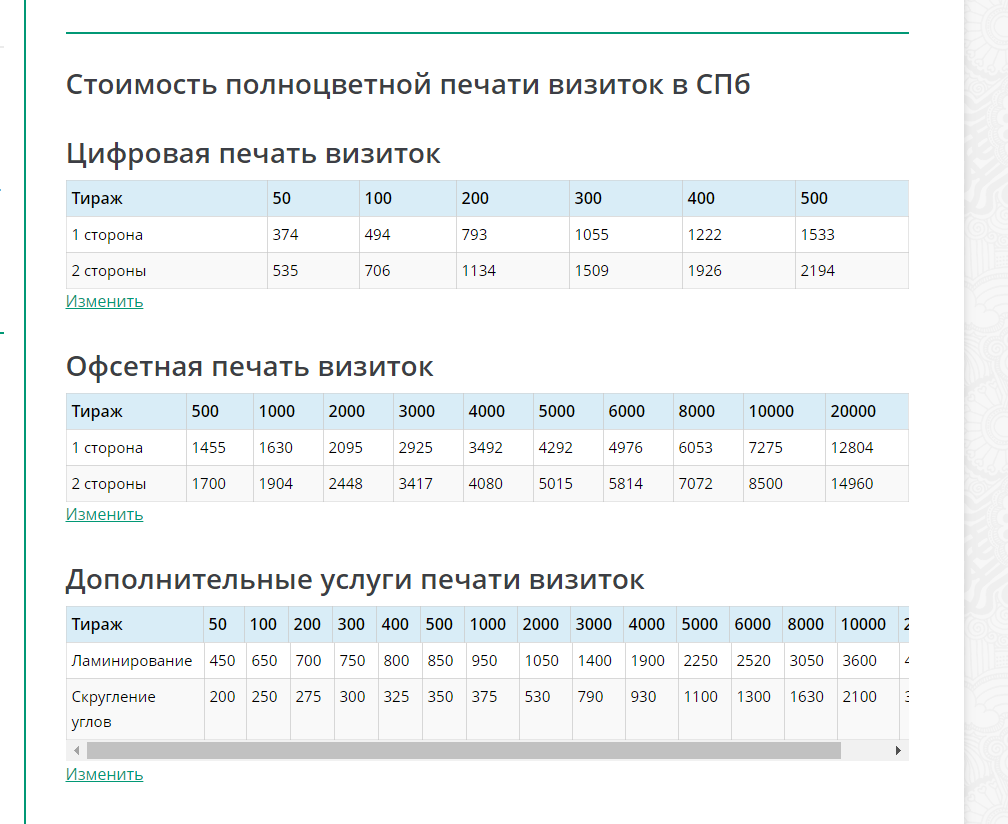
Task: Select the 374 price cell
Action: click(x=286, y=235)
